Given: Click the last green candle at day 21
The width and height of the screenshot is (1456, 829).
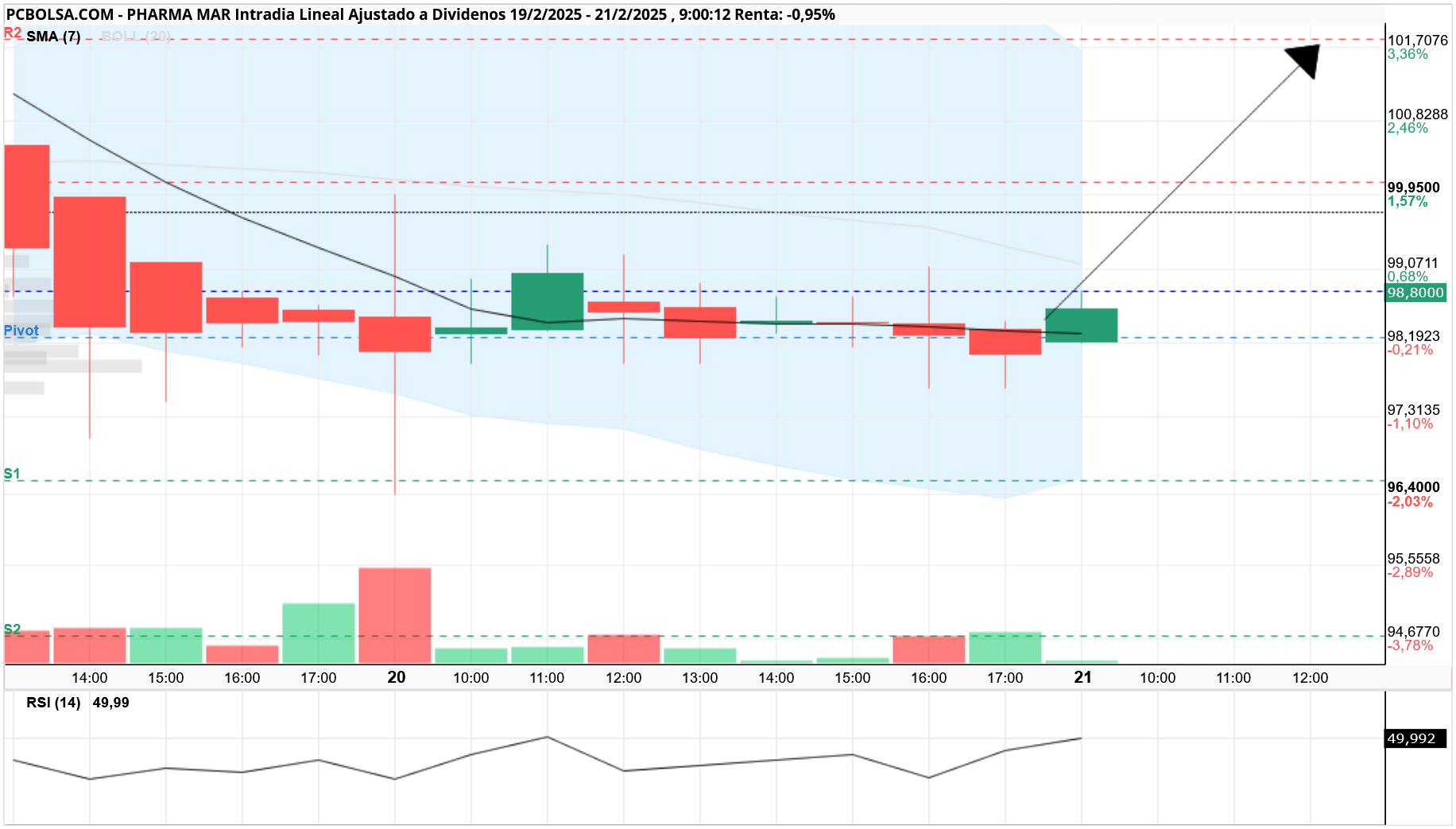Looking at the screenshot, I should (x=1082, y=325).
